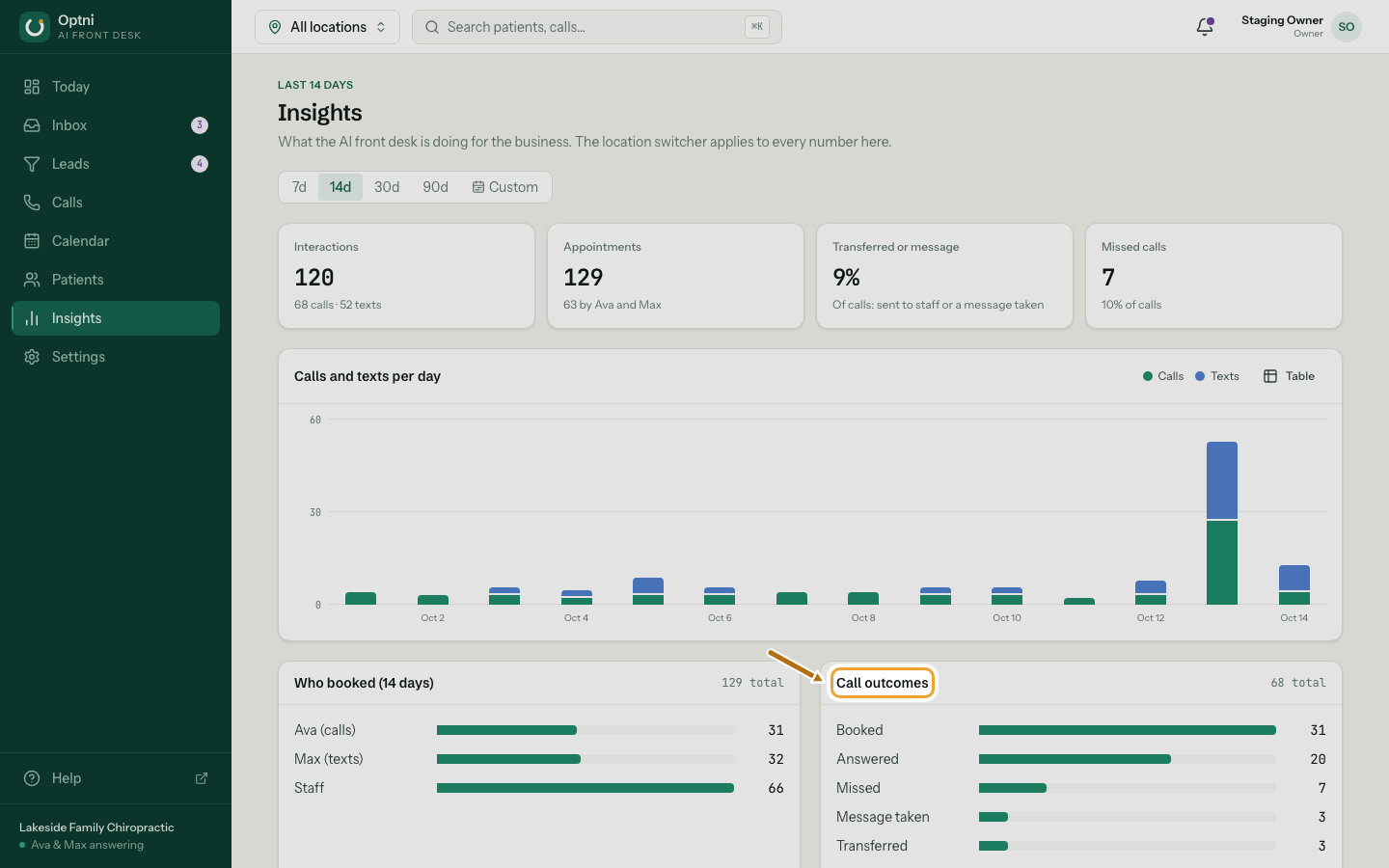
Task: Go to the Leads page
Action: click(116, 164)
